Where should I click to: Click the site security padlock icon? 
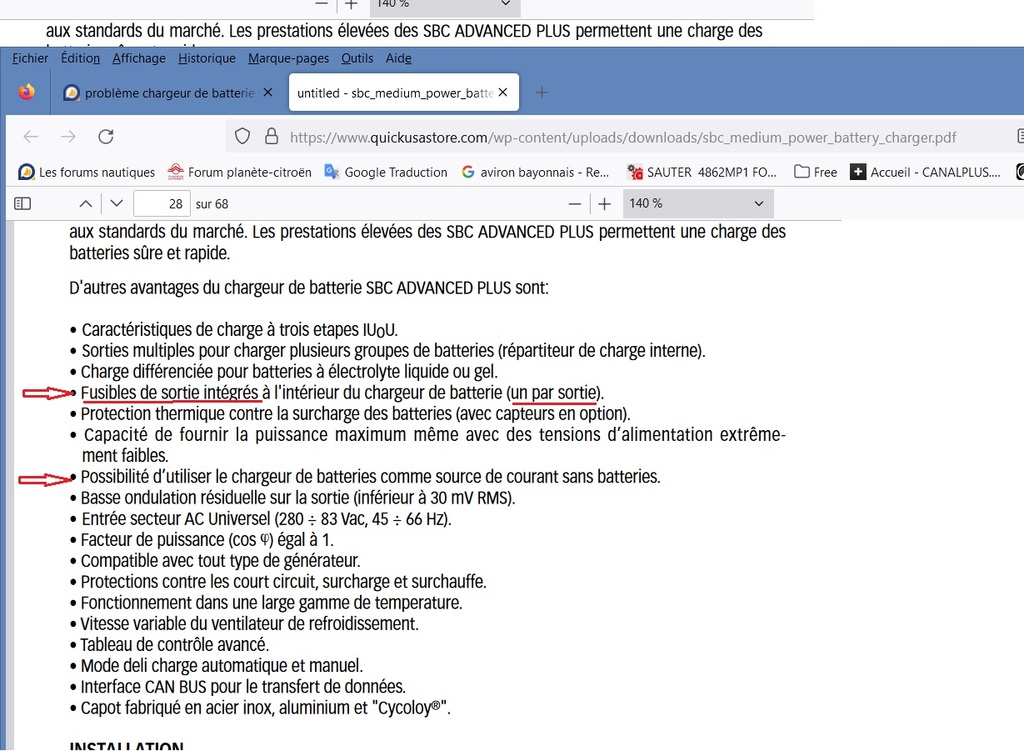[272, 136]
